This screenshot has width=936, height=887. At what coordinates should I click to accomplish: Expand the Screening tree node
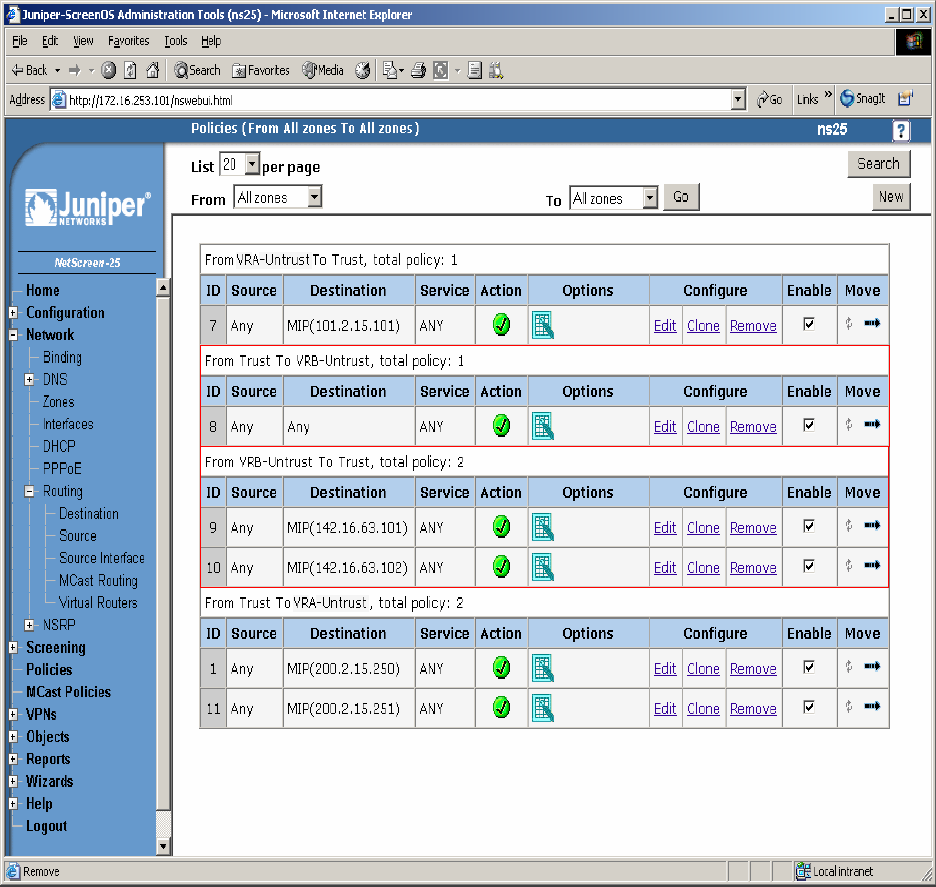click(x=13, y=647)
